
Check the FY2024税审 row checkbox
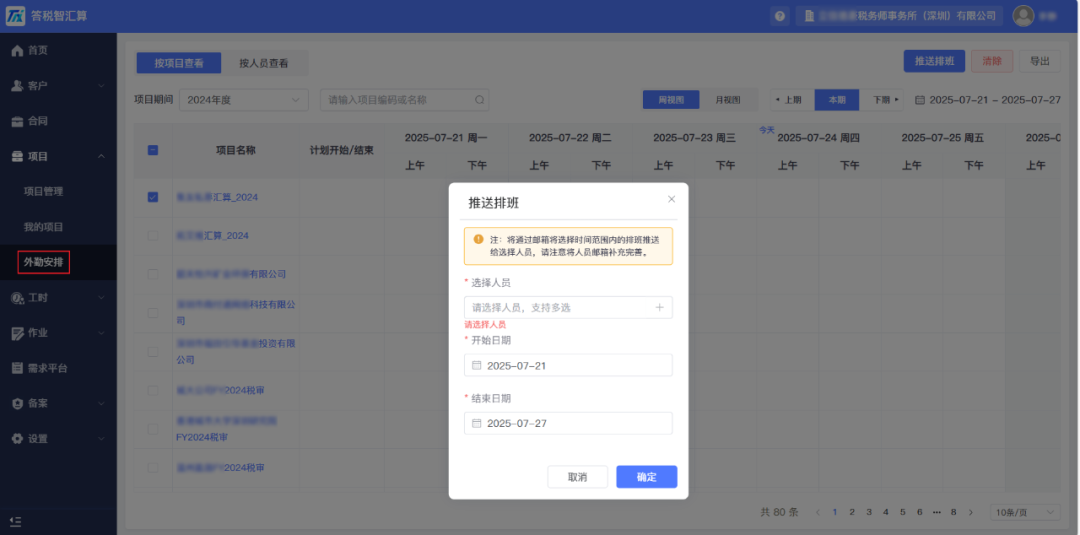[153, 429]
